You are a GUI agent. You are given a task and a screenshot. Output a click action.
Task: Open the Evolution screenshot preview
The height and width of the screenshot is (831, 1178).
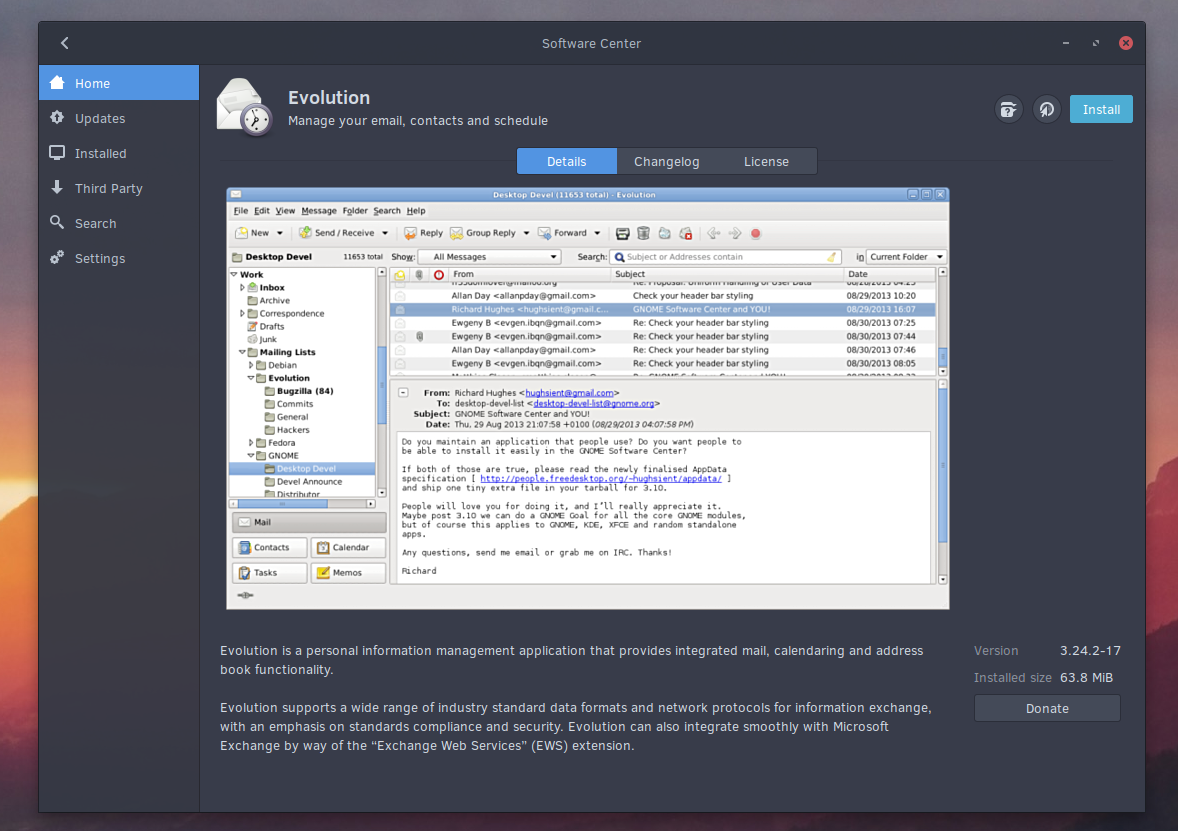coord(587,398)
